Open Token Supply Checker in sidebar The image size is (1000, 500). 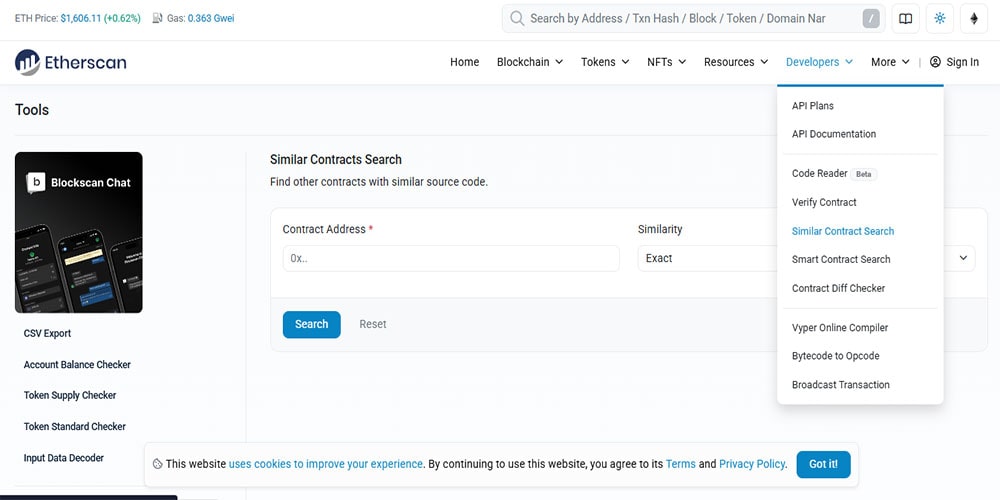tap(70, 395)
